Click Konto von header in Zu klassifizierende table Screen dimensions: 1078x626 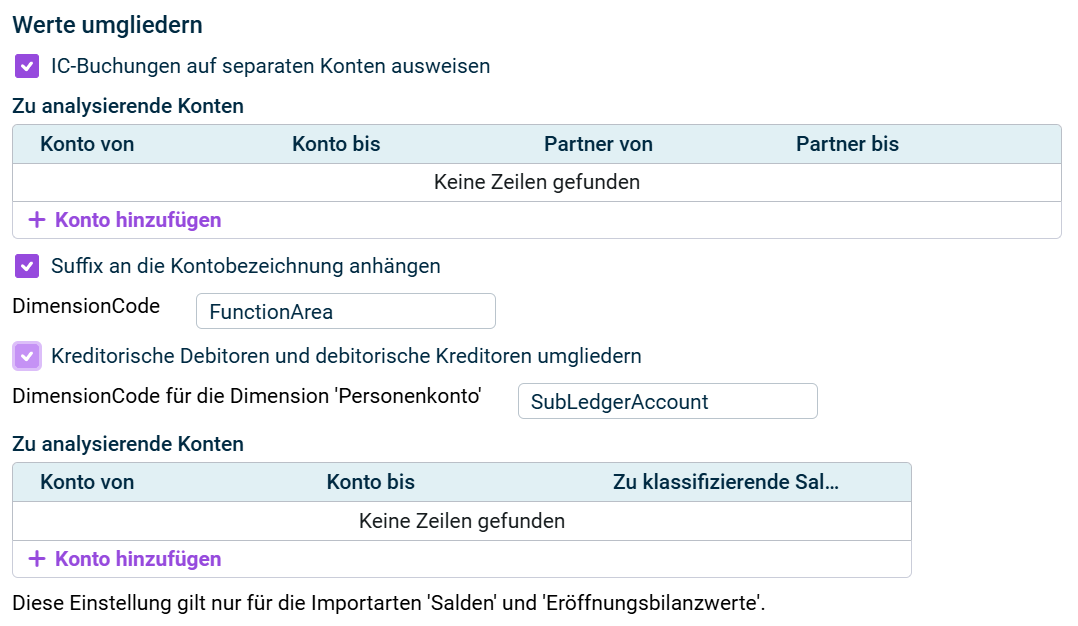[x=87, y=482]
